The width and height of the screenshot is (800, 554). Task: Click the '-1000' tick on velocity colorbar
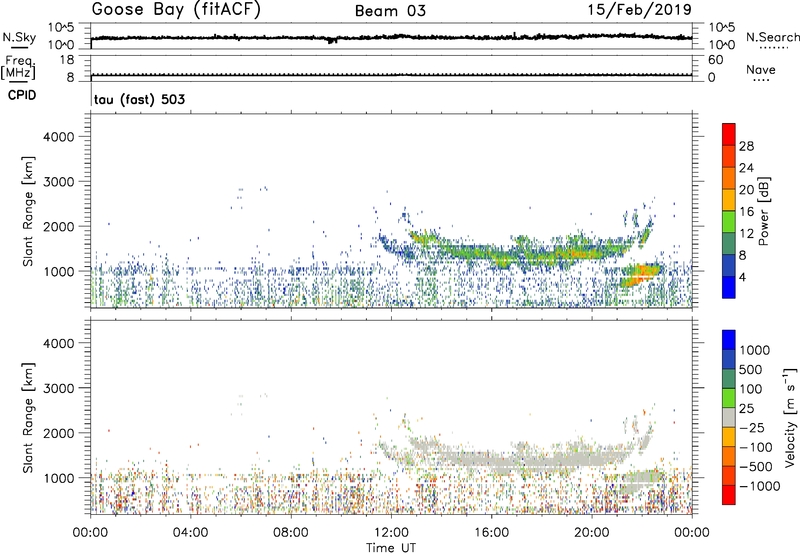click(x=759, y=486)
